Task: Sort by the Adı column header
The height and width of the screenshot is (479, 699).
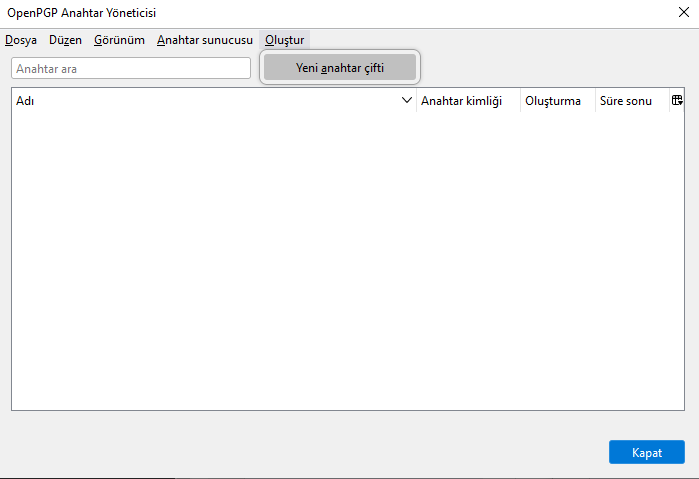Action: coord(214,101)
